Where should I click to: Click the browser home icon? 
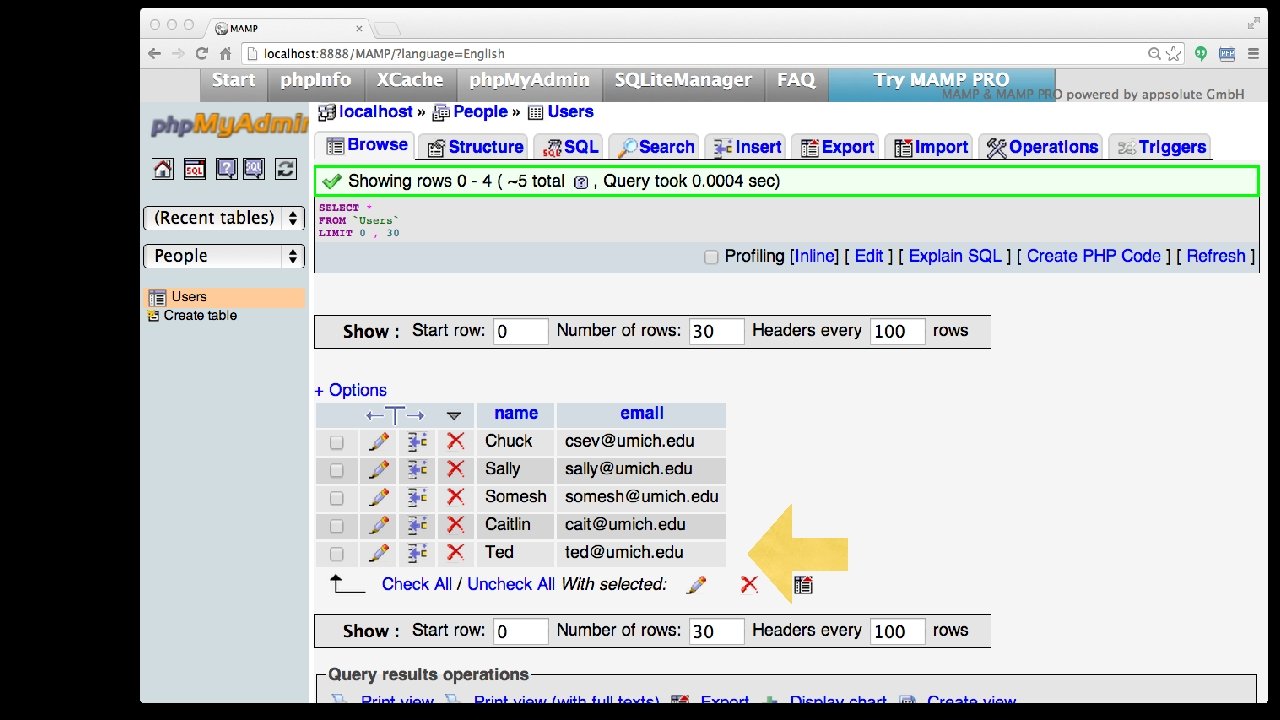tap(226, 54)
